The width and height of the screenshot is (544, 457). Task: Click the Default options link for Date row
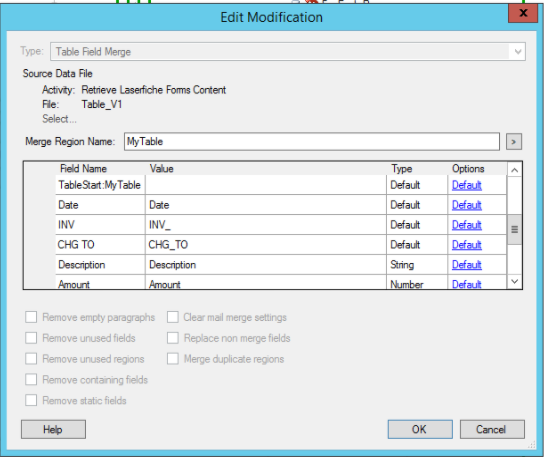point(466,205)
